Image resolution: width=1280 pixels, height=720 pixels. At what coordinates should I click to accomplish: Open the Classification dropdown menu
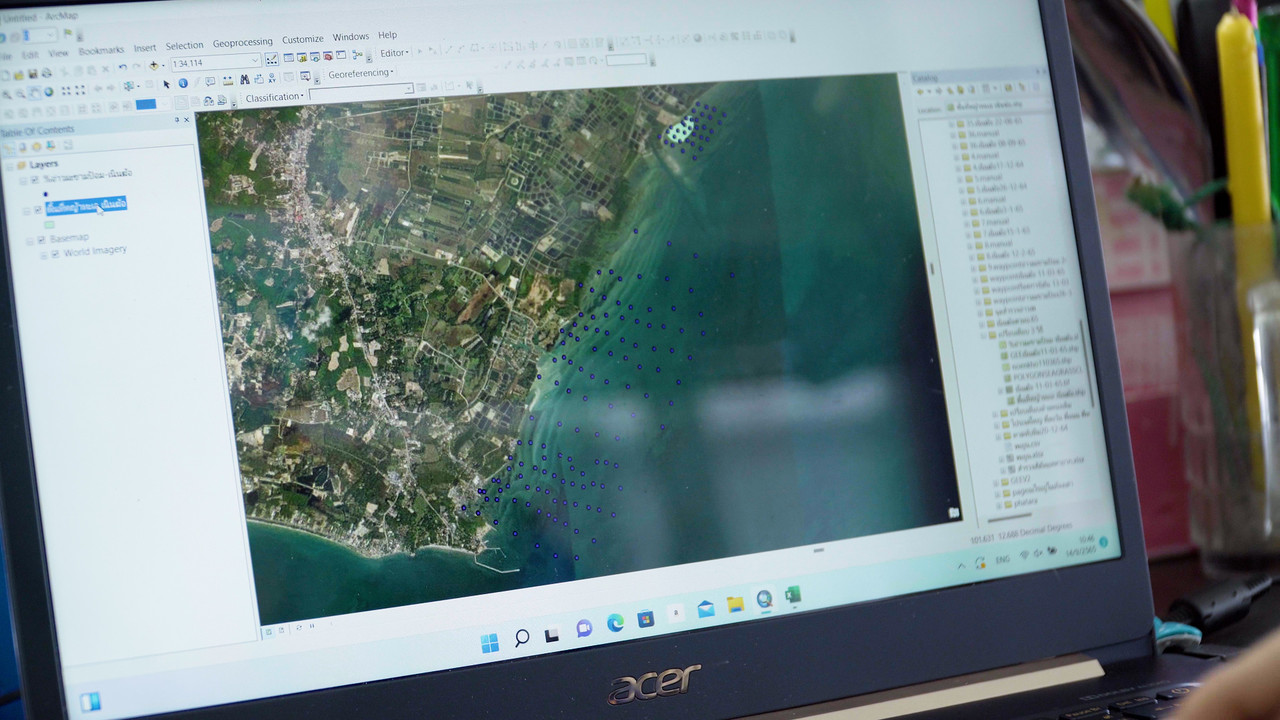[x=275, y=97]
